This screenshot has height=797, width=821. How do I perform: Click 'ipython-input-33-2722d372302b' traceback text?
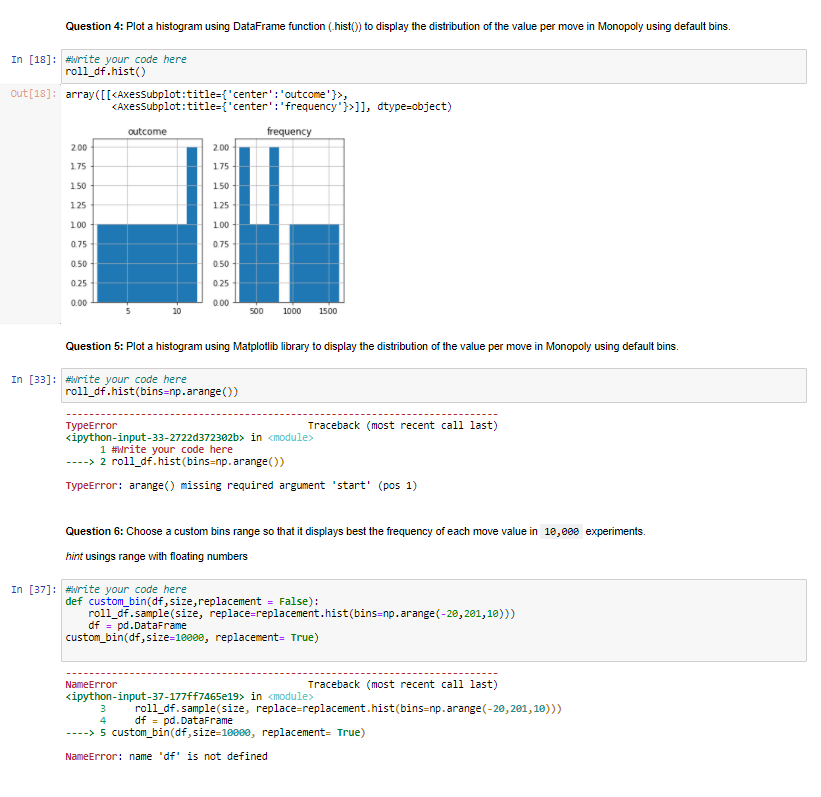(x=155, y=438)
